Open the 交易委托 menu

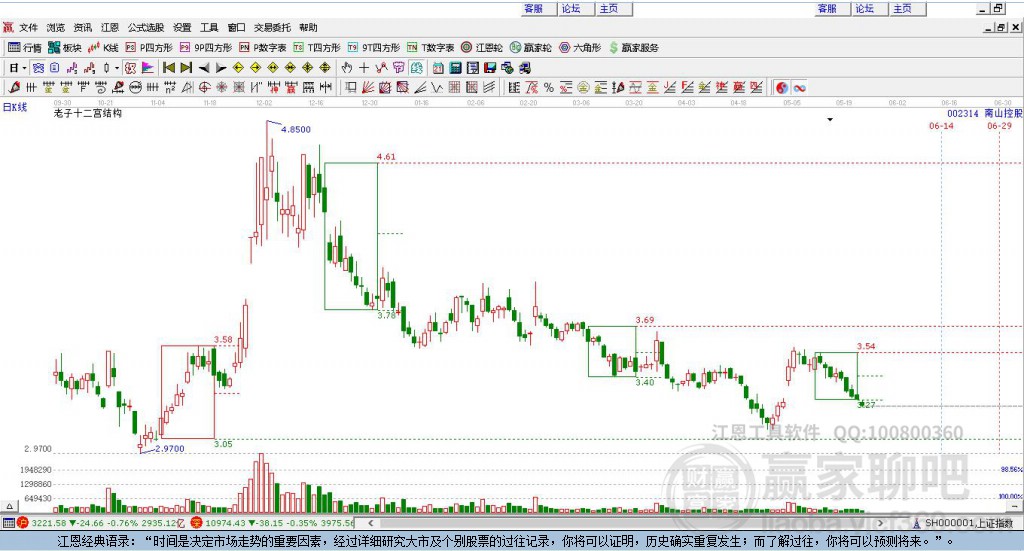coord(272,27)
